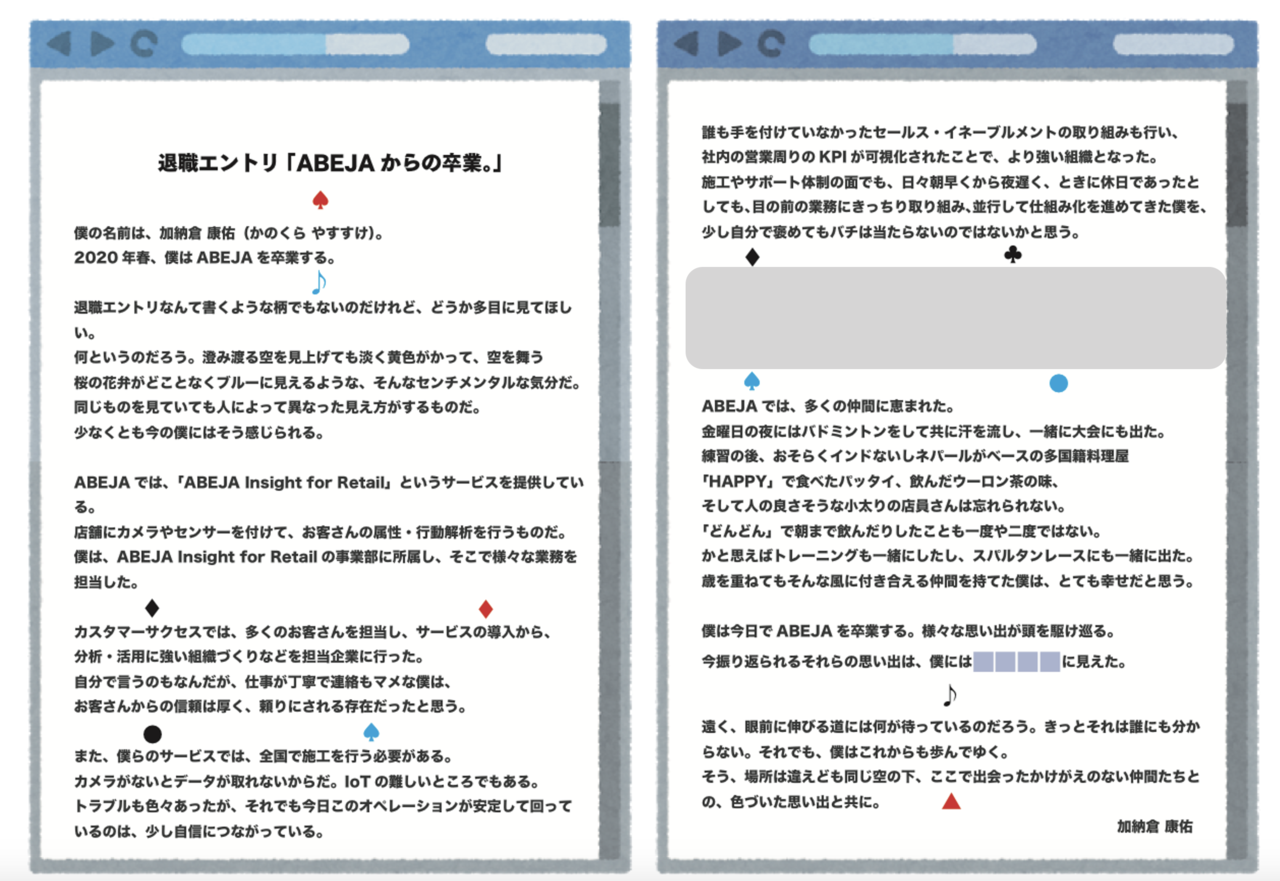Click the signature 加納倉 康佑 at page bottom
Screen dimensions: 1280x881
(1155, 827)
